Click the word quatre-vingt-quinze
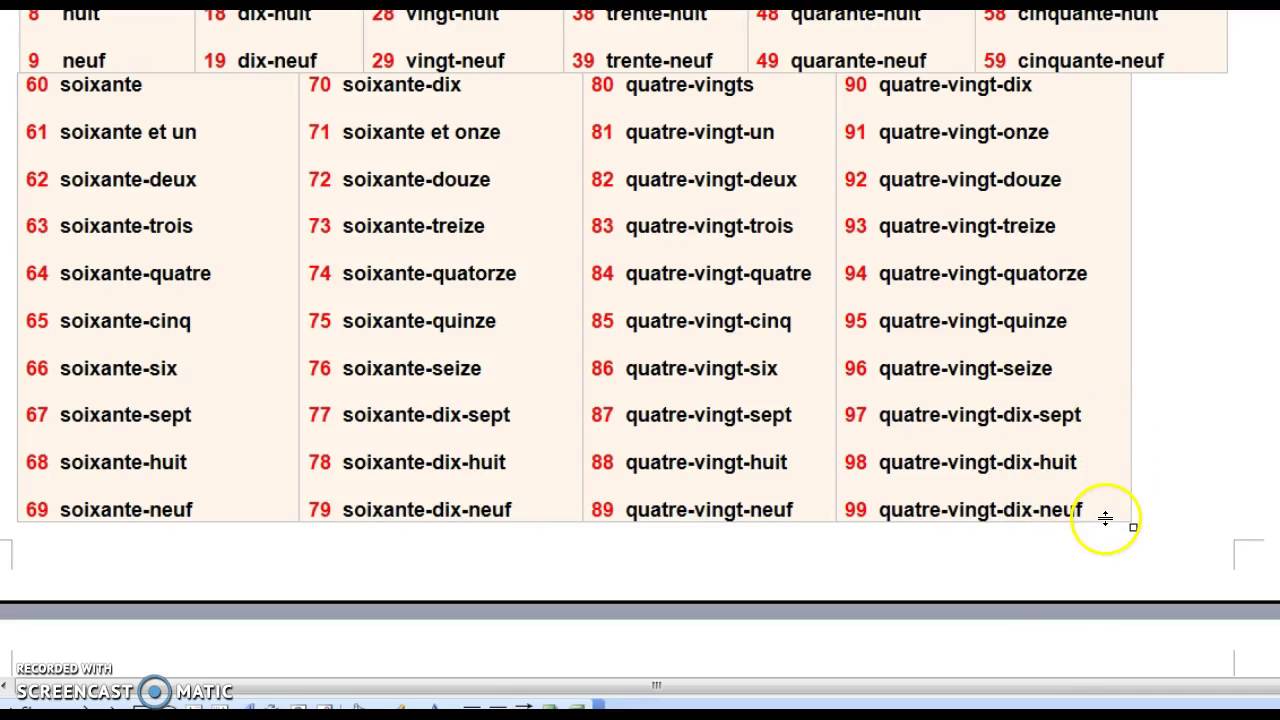 972,321
